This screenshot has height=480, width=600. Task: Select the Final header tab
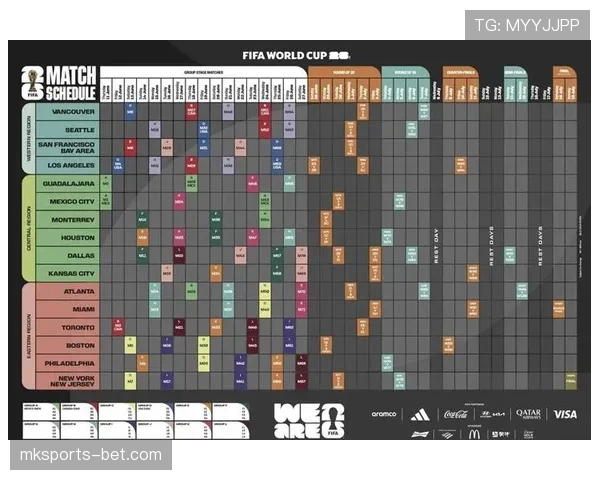point(564,72)
